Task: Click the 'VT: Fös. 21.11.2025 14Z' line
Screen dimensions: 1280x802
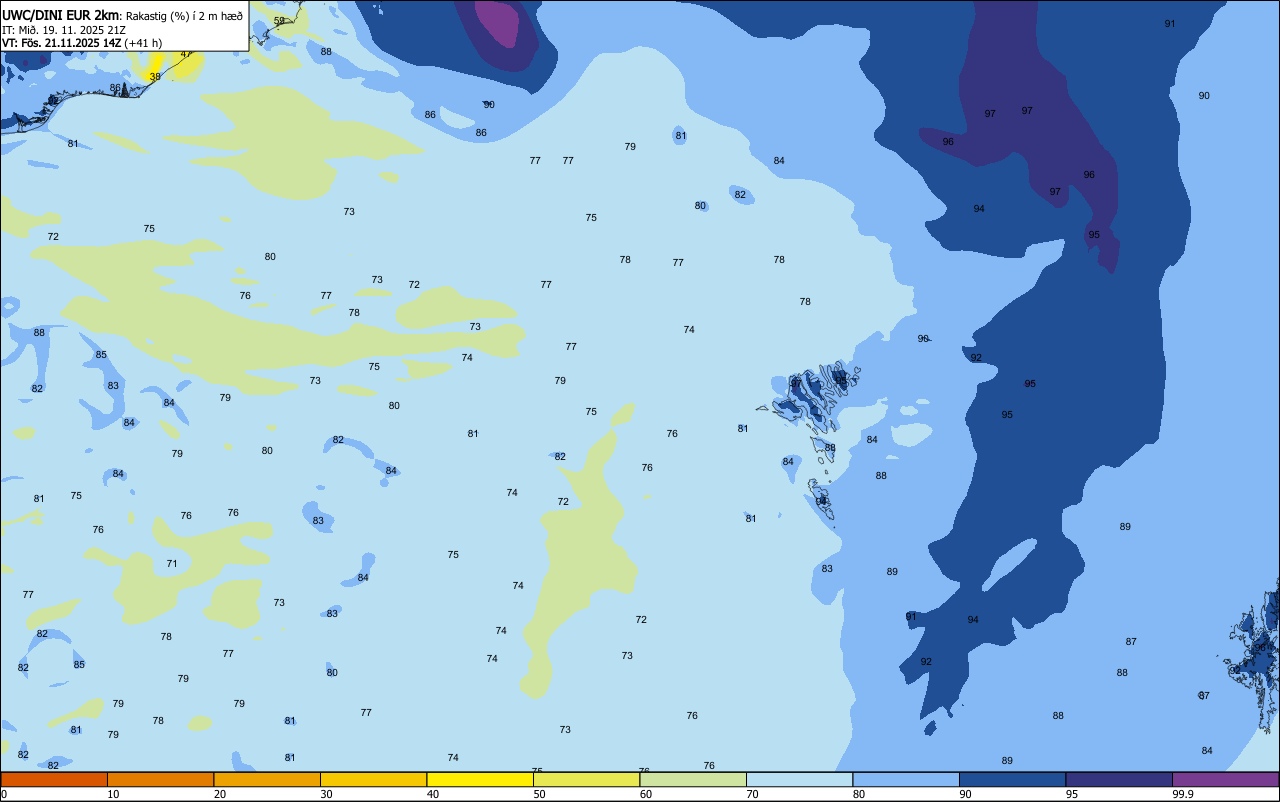Action: pyautogui.click(x=61, y=43)
